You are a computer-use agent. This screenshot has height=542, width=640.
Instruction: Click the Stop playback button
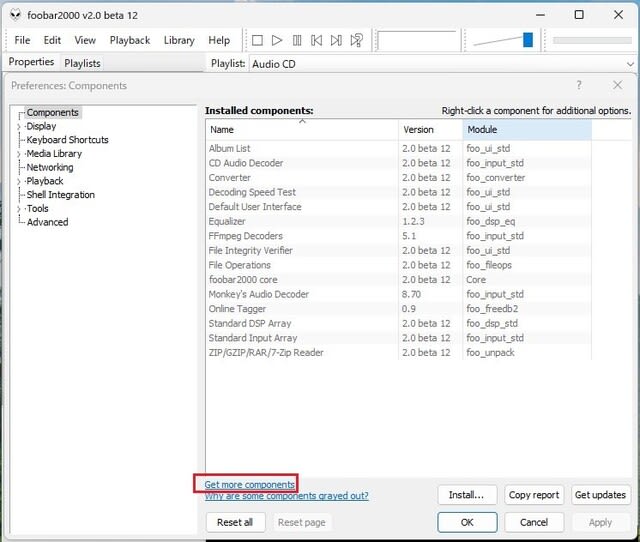click(x=257, y=40)
